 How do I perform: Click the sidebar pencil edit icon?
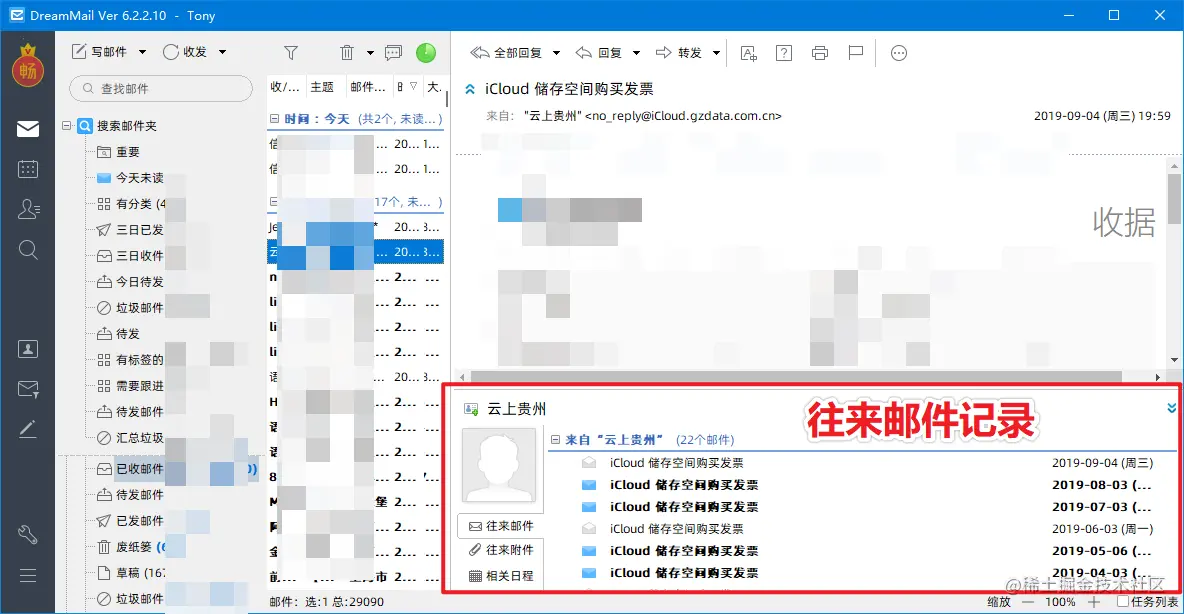click(x=28, y=429)
